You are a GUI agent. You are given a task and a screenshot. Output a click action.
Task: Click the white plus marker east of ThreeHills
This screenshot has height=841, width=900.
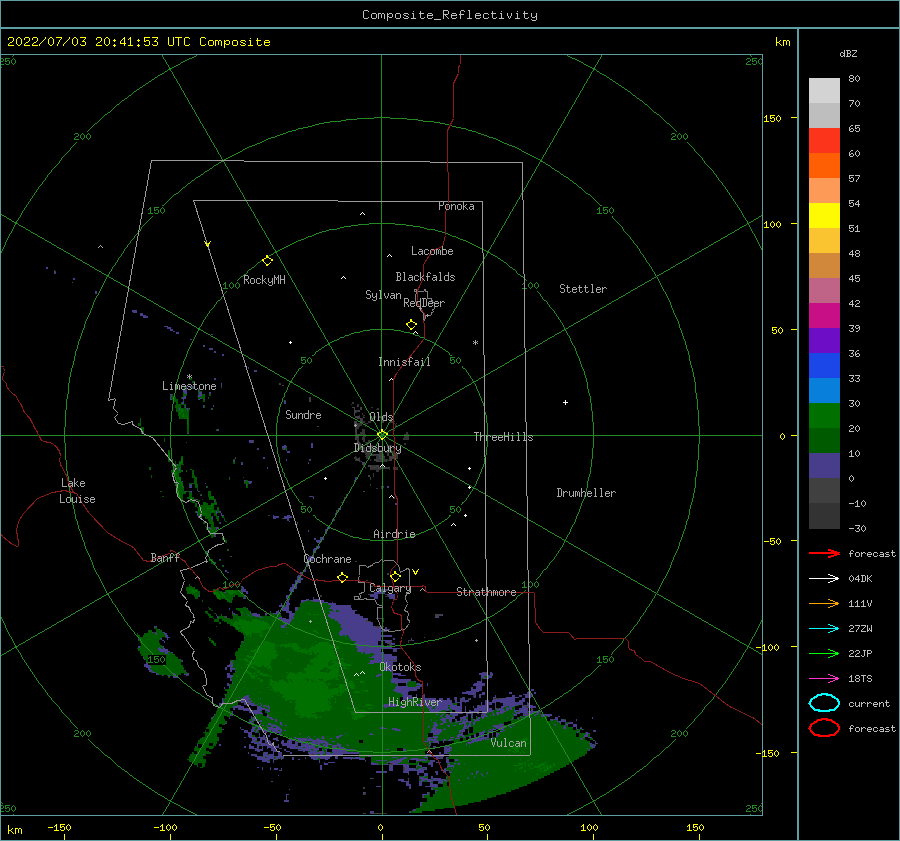565,402
